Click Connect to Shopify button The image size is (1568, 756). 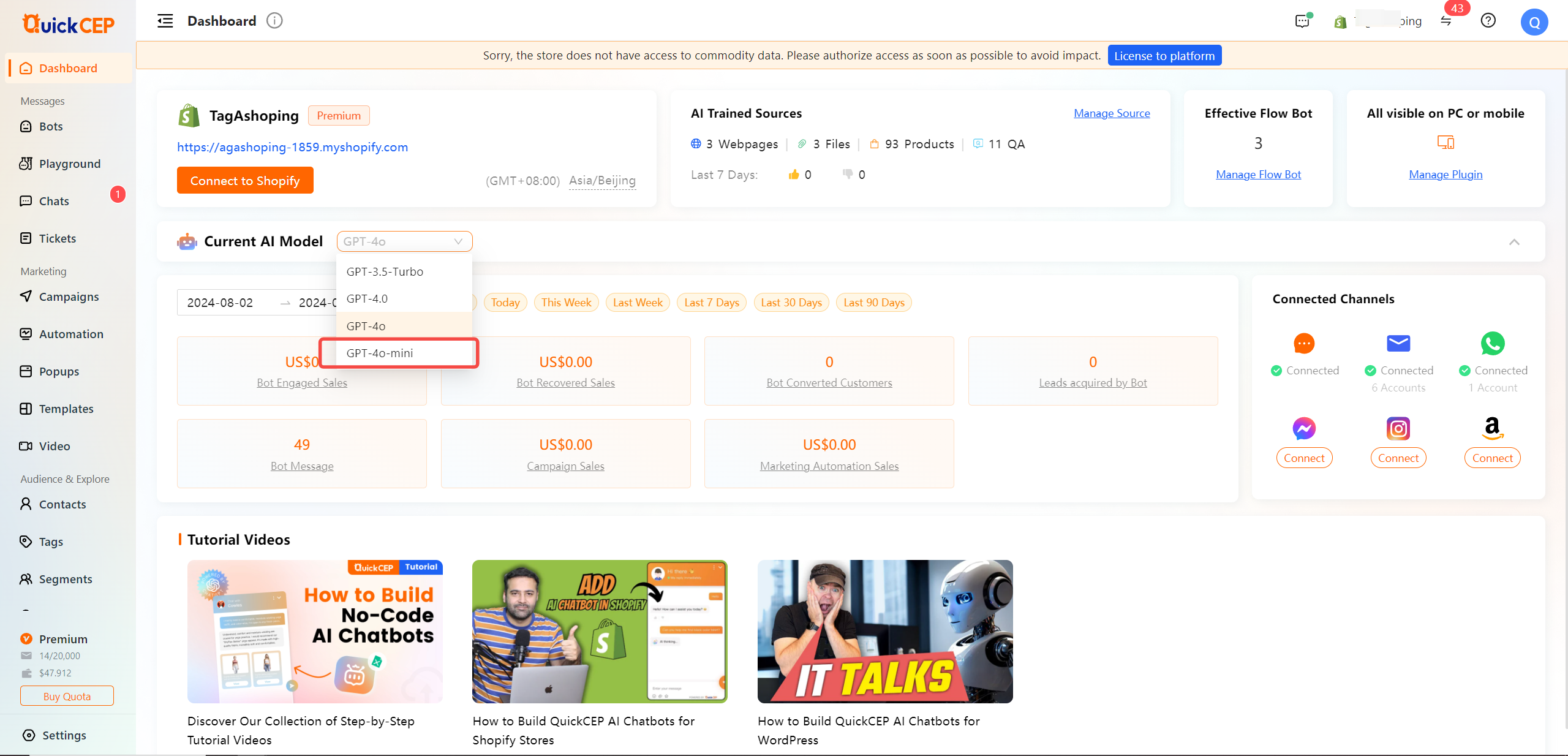point(245,180)
